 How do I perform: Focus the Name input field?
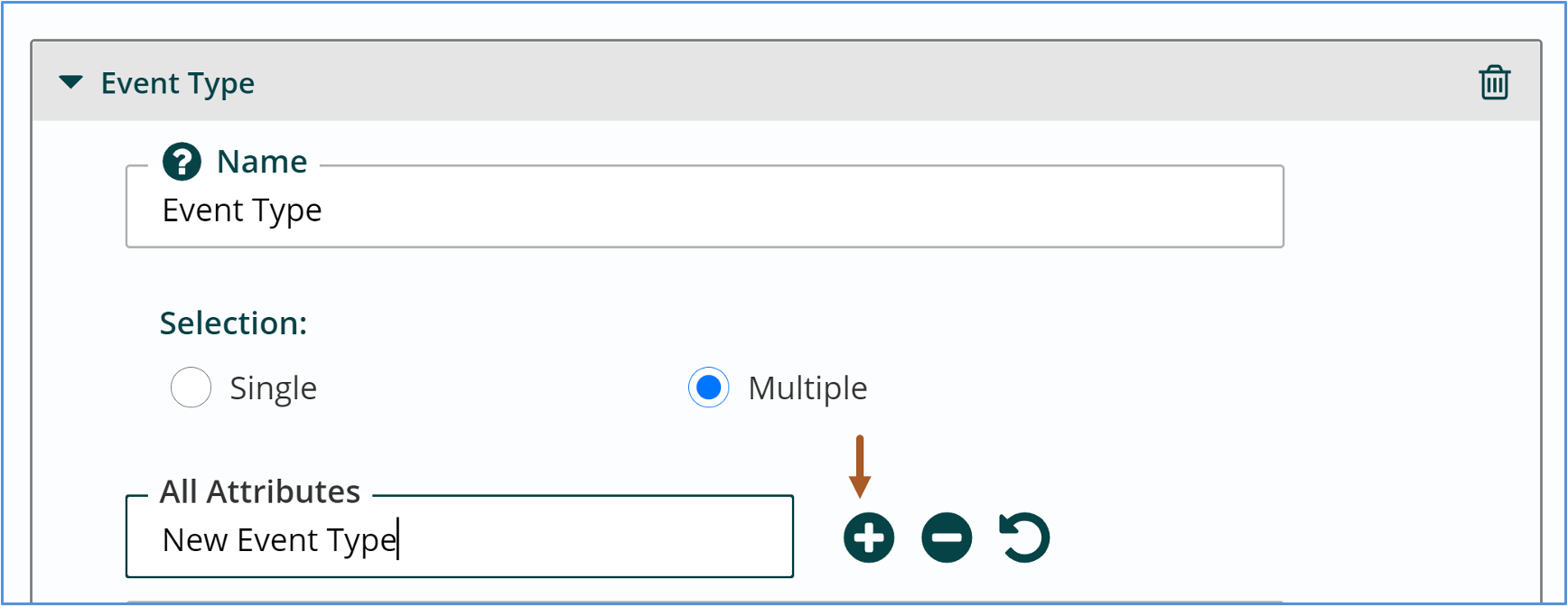tap(705, 210)
